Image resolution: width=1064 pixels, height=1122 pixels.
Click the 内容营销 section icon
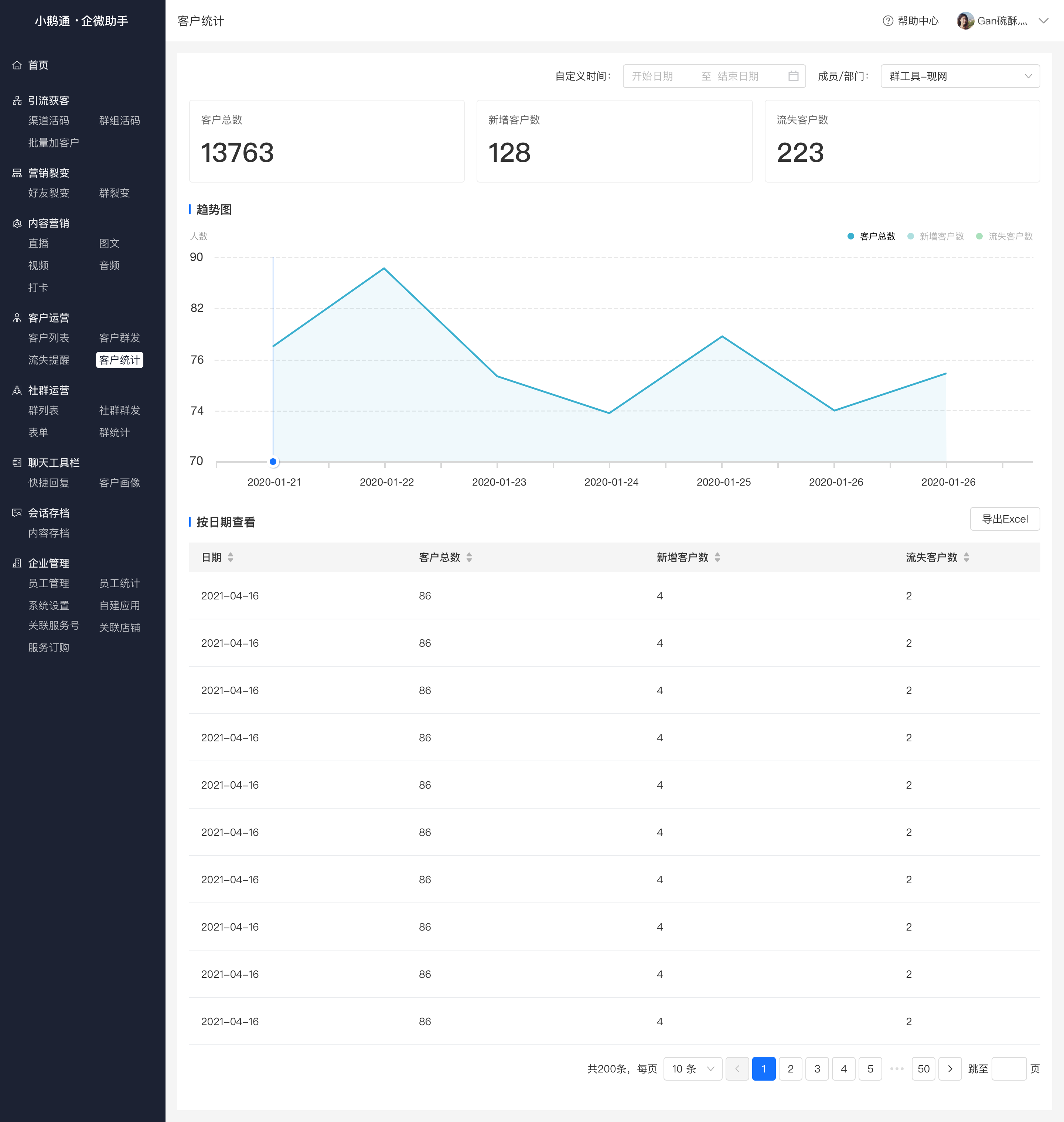(x=17, y=224)
